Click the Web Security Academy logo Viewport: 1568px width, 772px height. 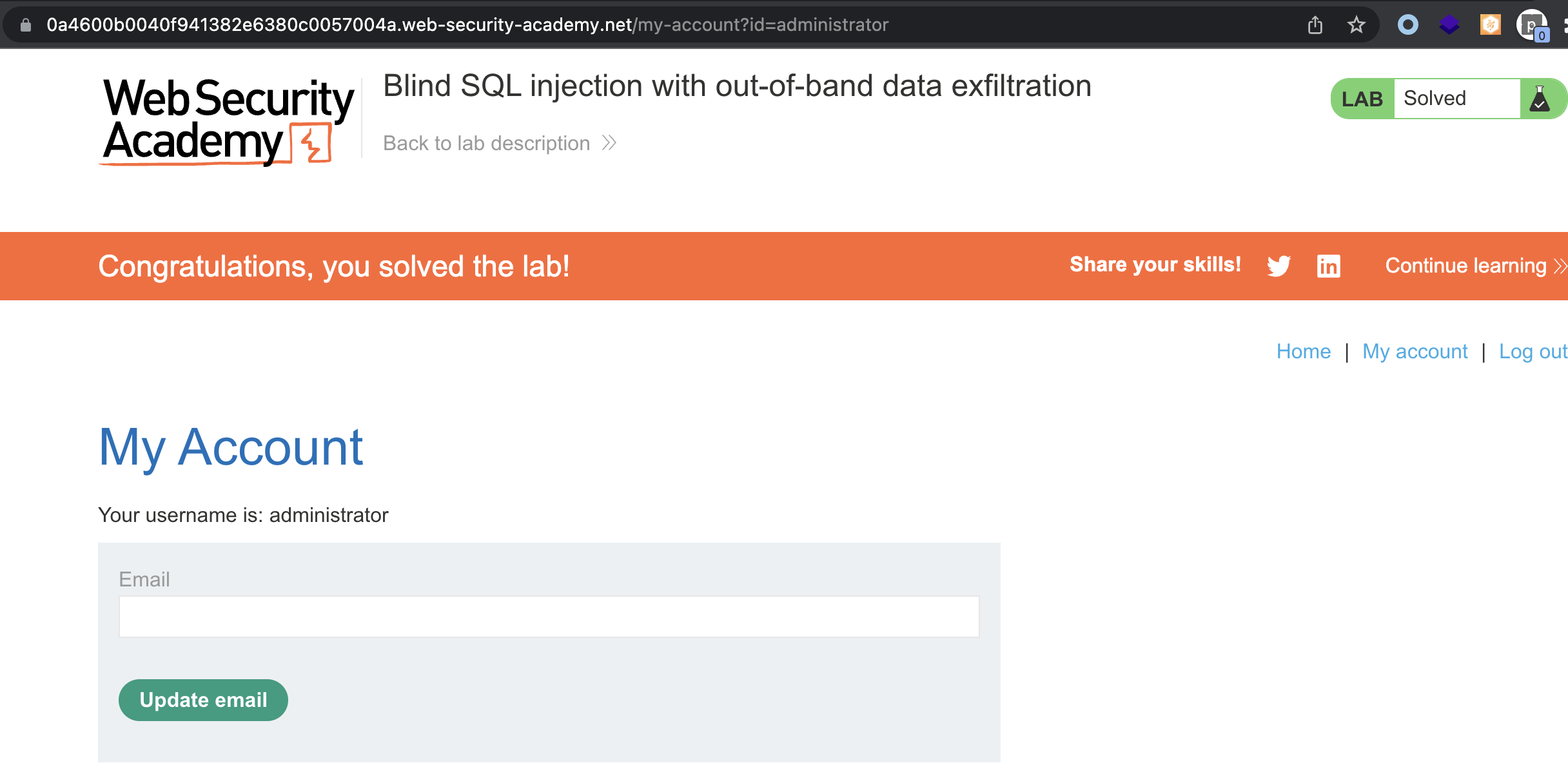click(x=228, y=121)
